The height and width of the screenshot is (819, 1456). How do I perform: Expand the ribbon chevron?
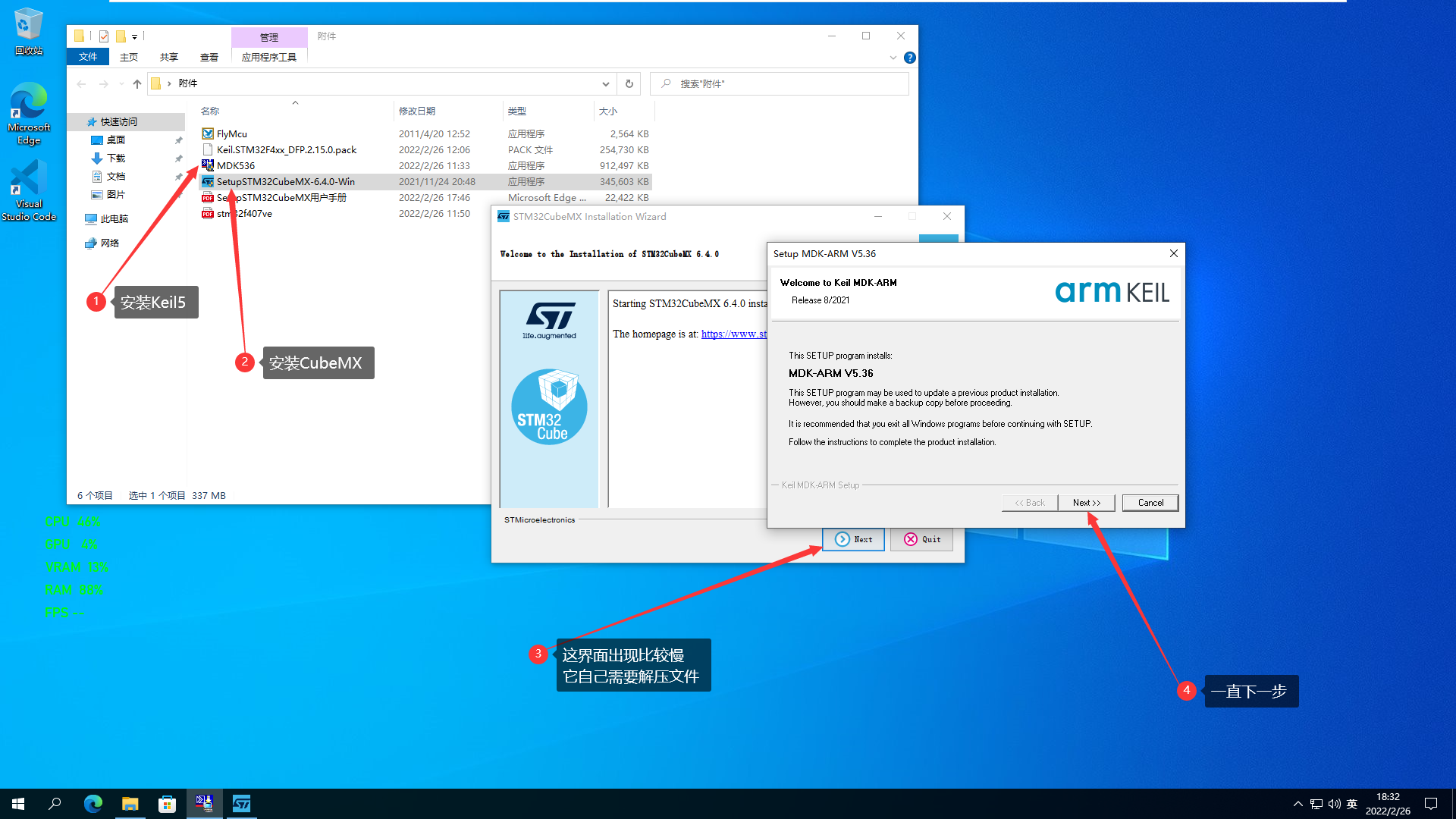point(893,58)
